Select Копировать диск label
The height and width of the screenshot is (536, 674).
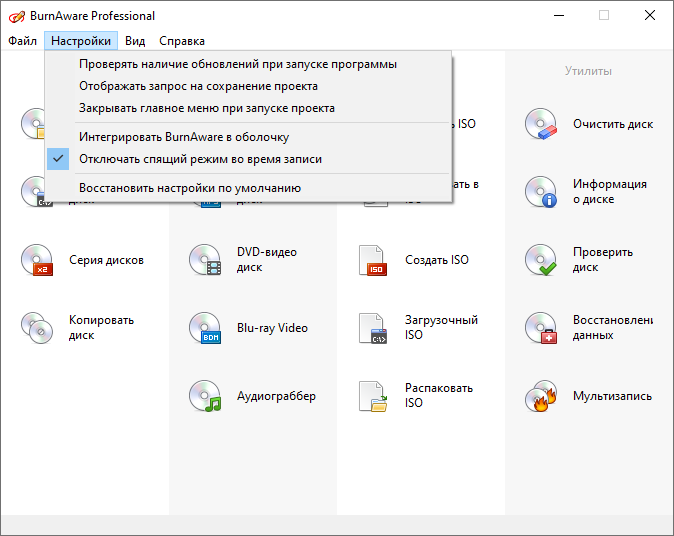pyautogui.click(x=101, y=328)
